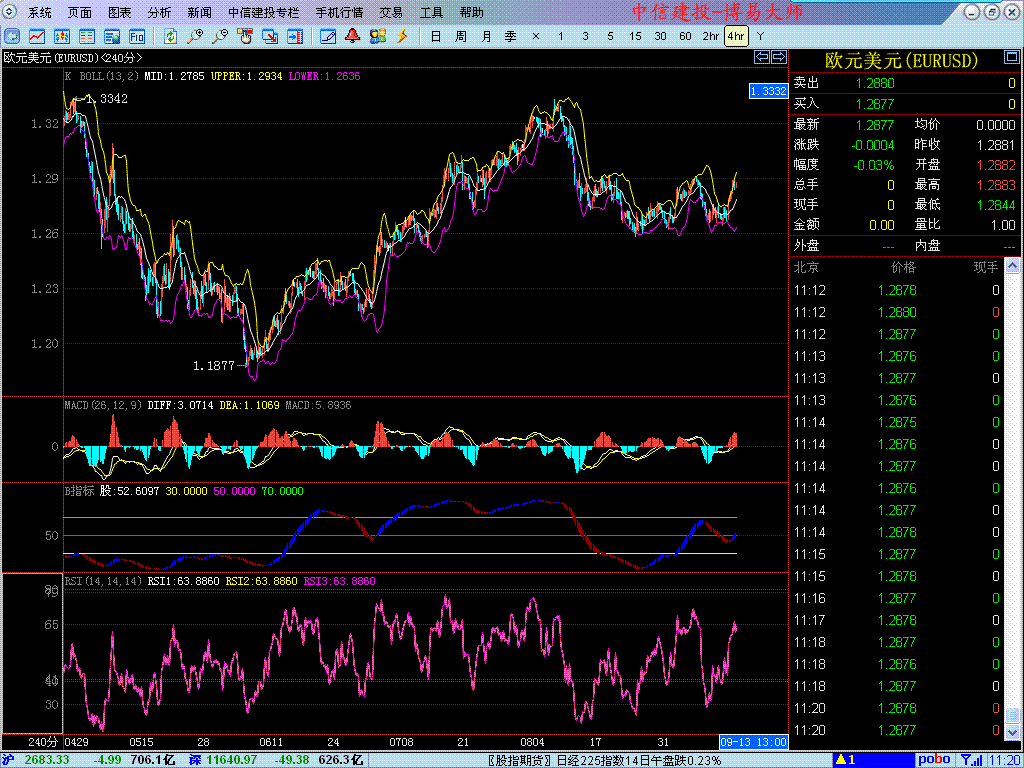The height and width of the screenshot is (768, 1024).
Task: Open the 分析 (Analysis) menu
Action: [159, 13]
